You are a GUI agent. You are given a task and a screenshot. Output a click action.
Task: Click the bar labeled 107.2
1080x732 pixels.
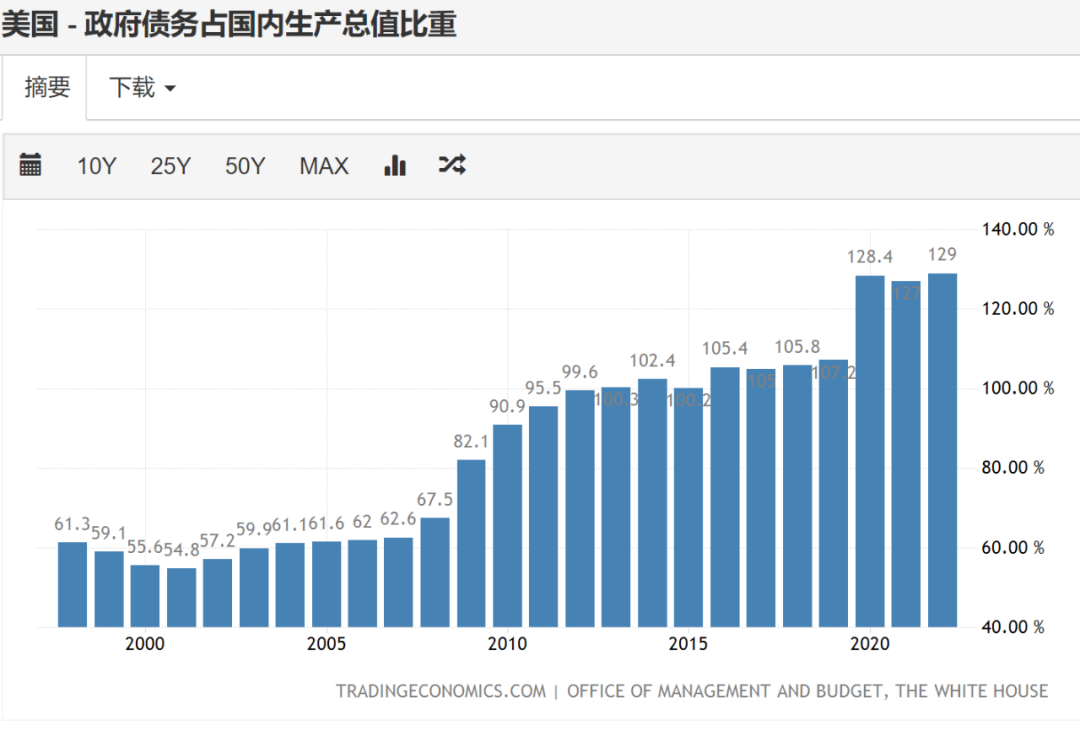tap(833, 493)
